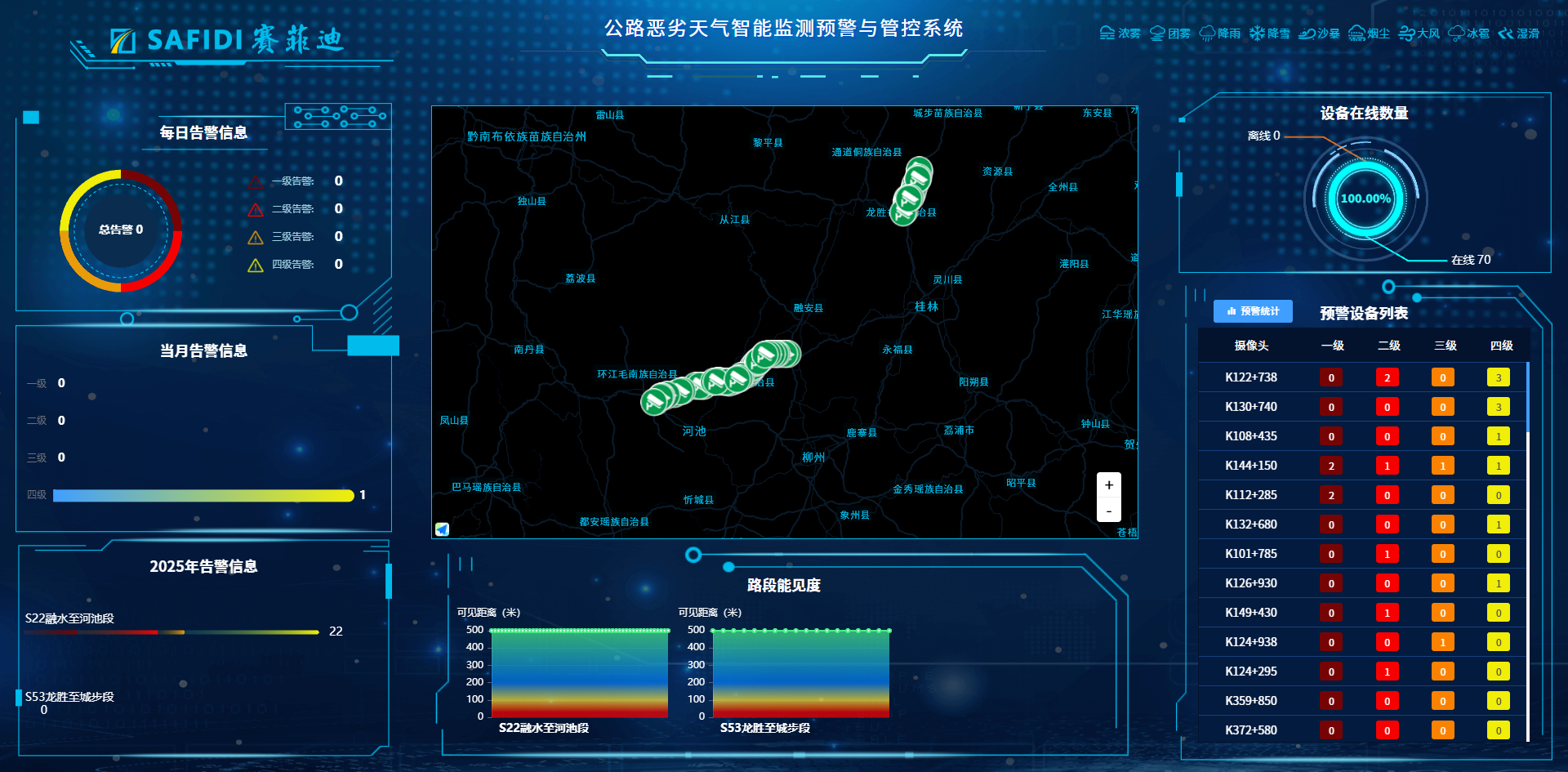Switch to the 预警统计 statistics view

tap(1253, 311)
